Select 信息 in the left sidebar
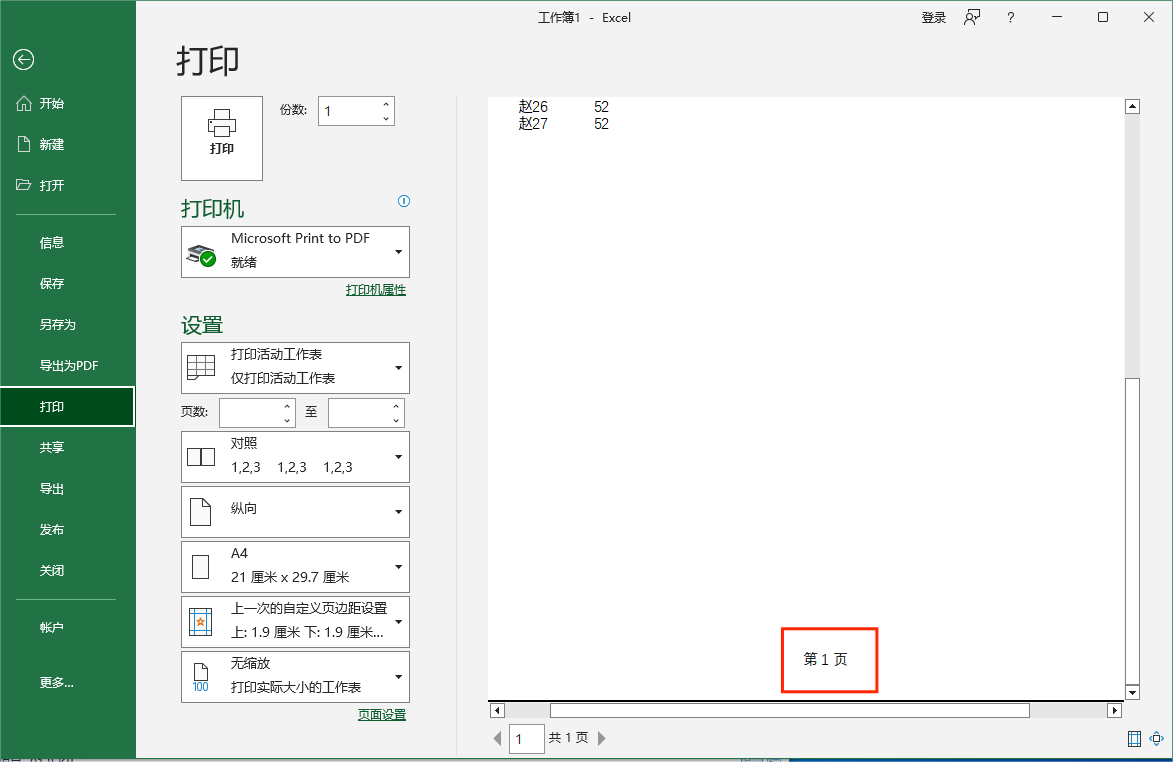Image resolution: width=1173 pixels, height=762 pixels. pyautogui.click(x=51, y=242)
